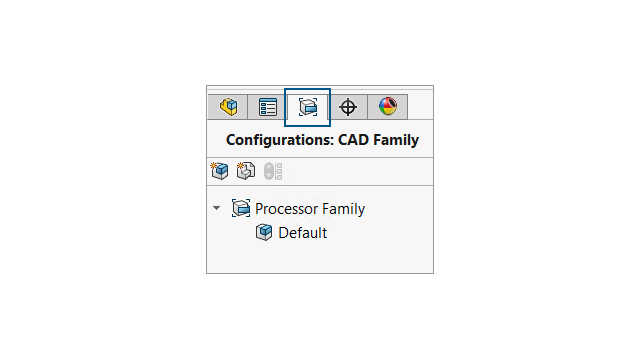Click the blank tab strip beside DisplayManager
Viewport: 640px width, 360px height.
tap(420, 107)
